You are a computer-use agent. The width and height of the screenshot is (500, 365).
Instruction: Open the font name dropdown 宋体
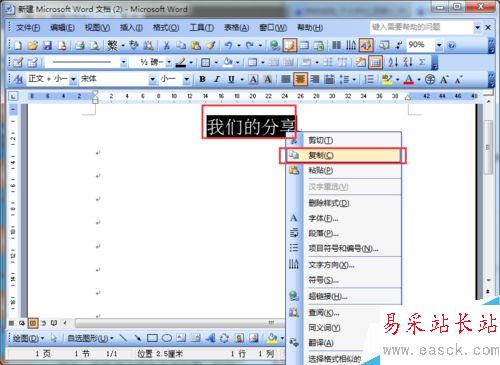coord(152,79)
